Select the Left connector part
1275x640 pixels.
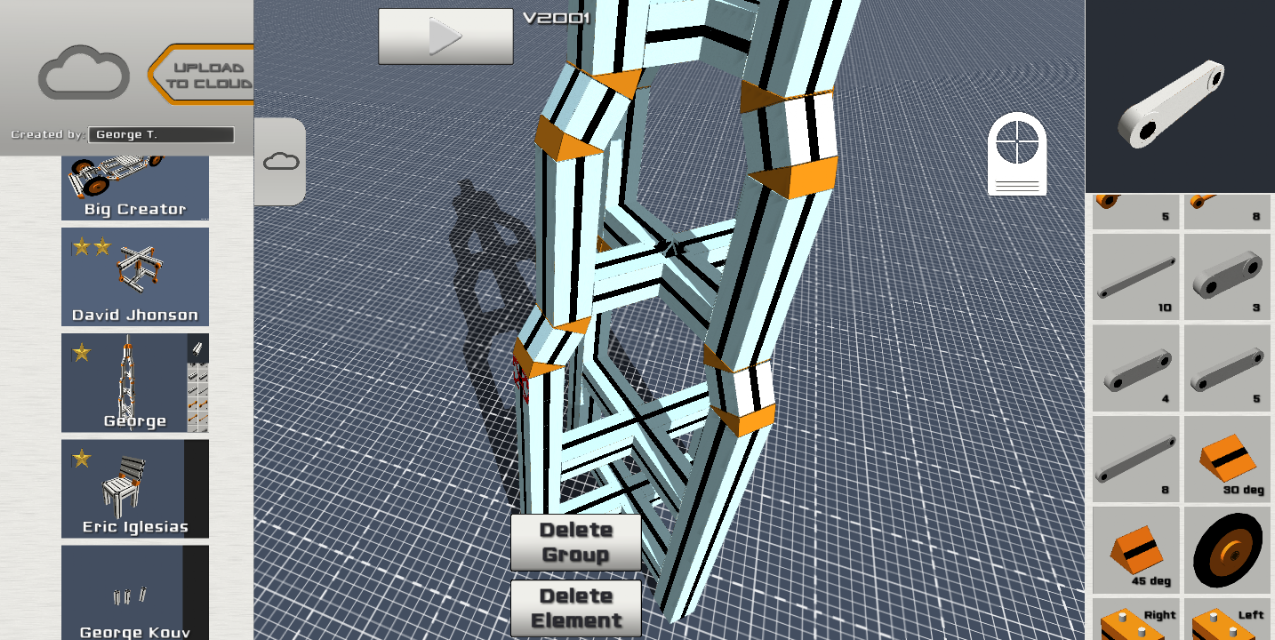pyautogui.click(x=1226, y=620)
